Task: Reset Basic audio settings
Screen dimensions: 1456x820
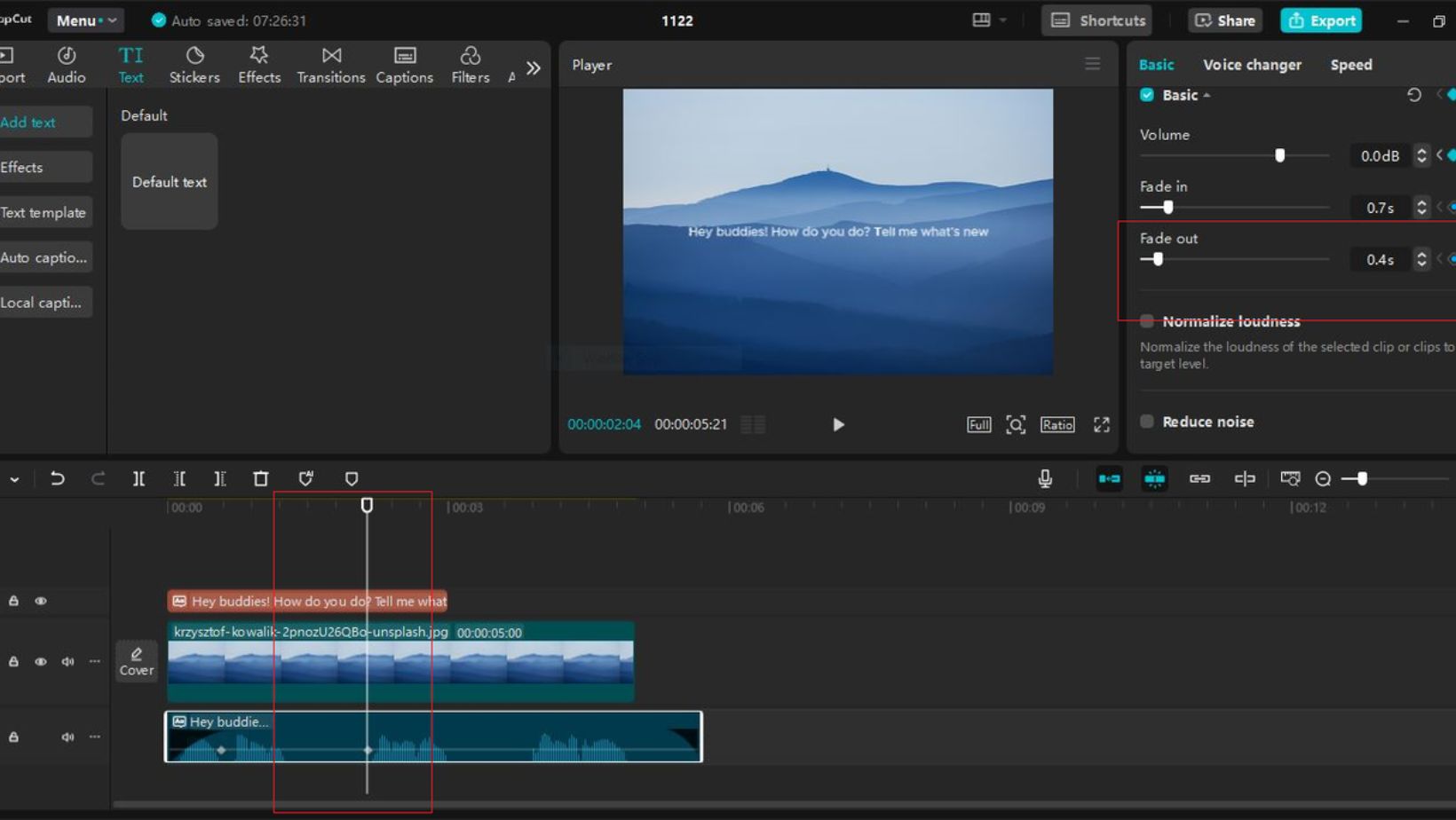Action: pos(1414,94)
